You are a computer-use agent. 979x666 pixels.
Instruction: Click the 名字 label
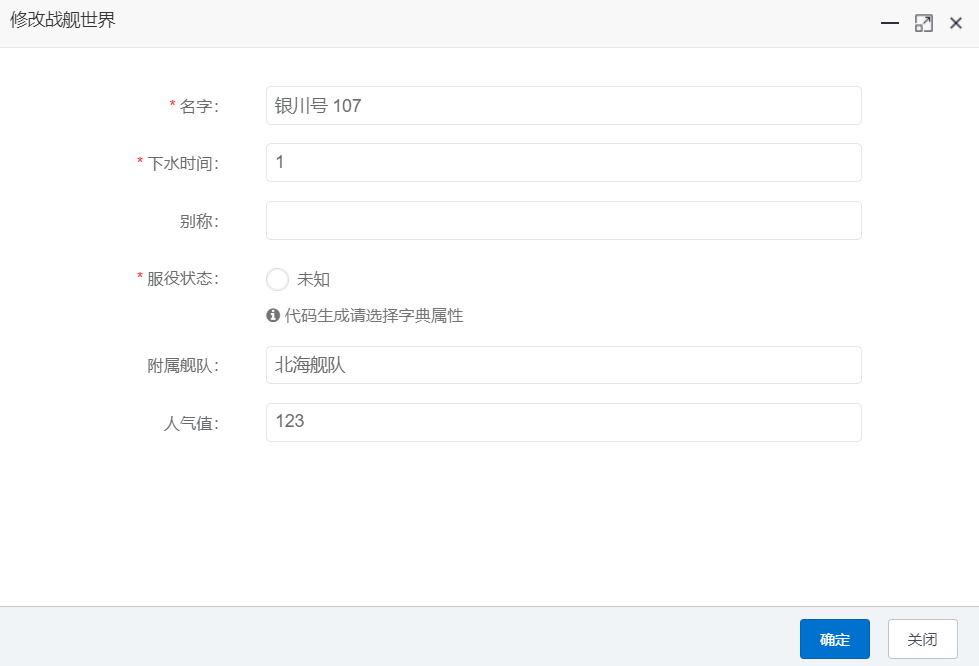coord(199,106)
